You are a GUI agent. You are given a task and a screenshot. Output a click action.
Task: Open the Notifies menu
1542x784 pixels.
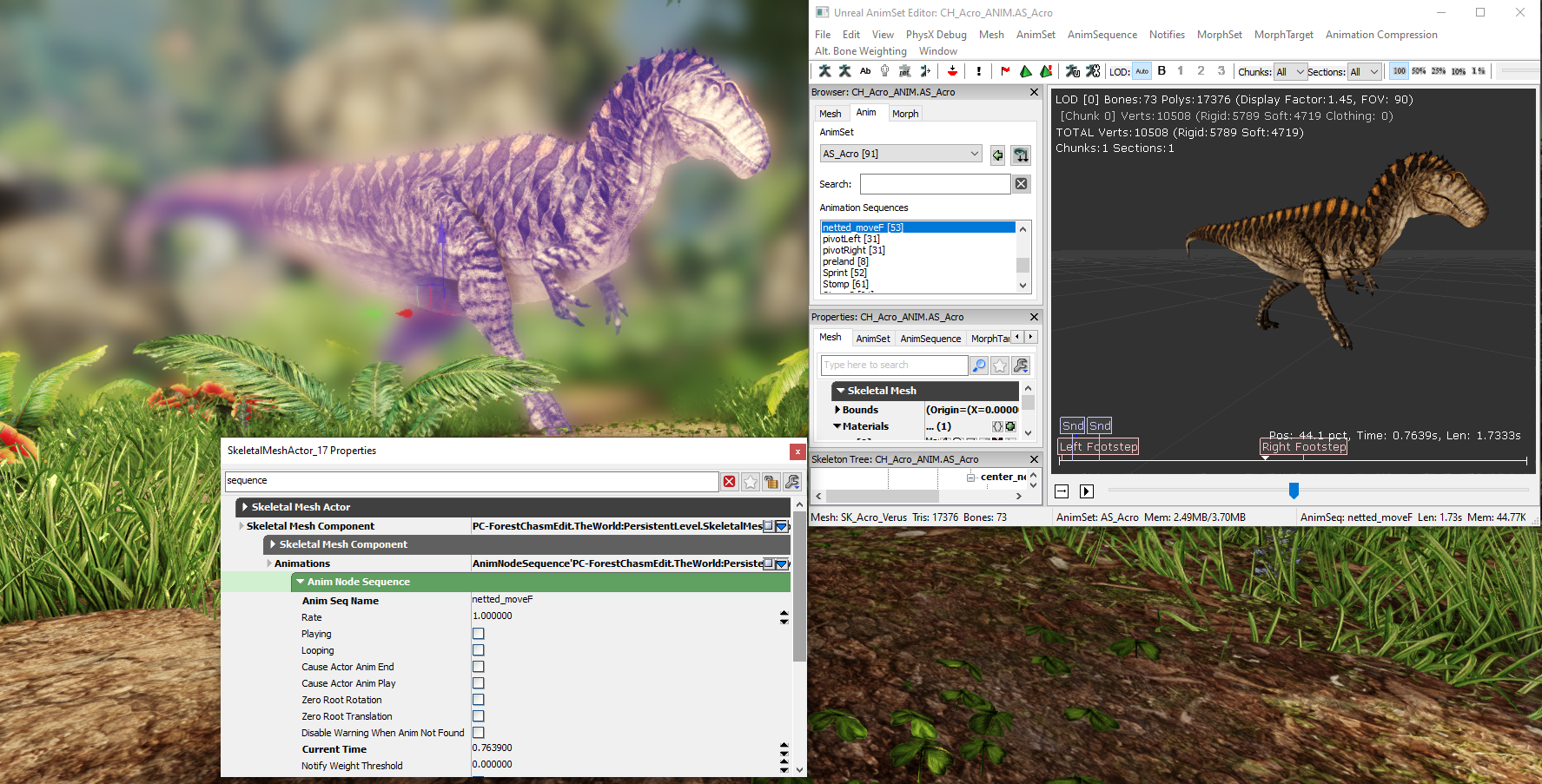pyautogui.click(x=1167, y=35)
